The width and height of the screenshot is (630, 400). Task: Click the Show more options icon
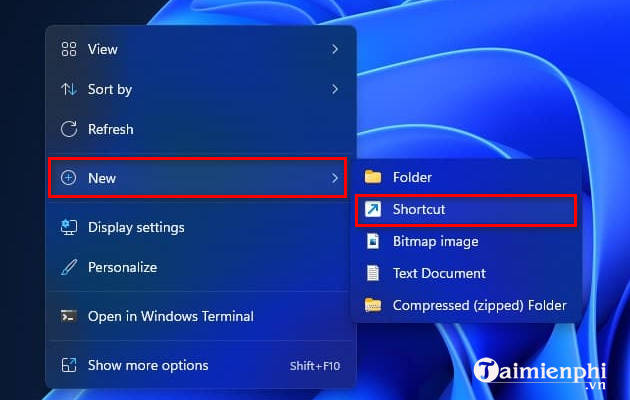[x=69, y=365]
